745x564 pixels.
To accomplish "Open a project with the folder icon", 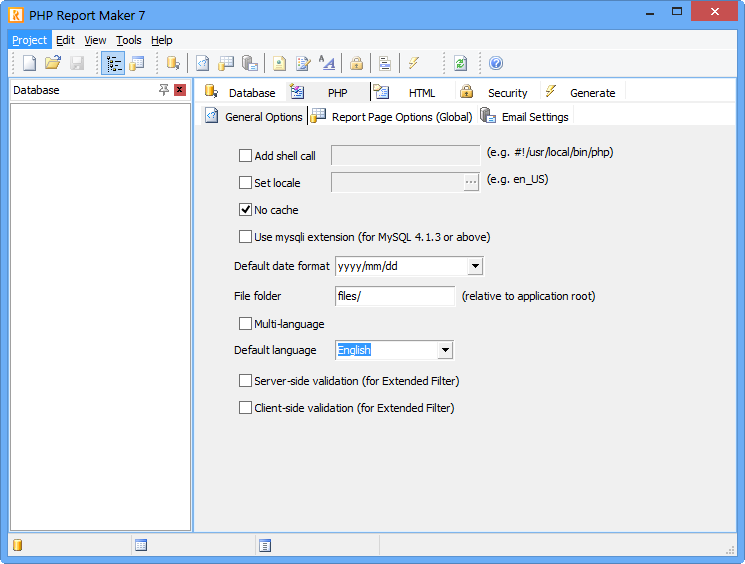I will click(x=53, y=63).
